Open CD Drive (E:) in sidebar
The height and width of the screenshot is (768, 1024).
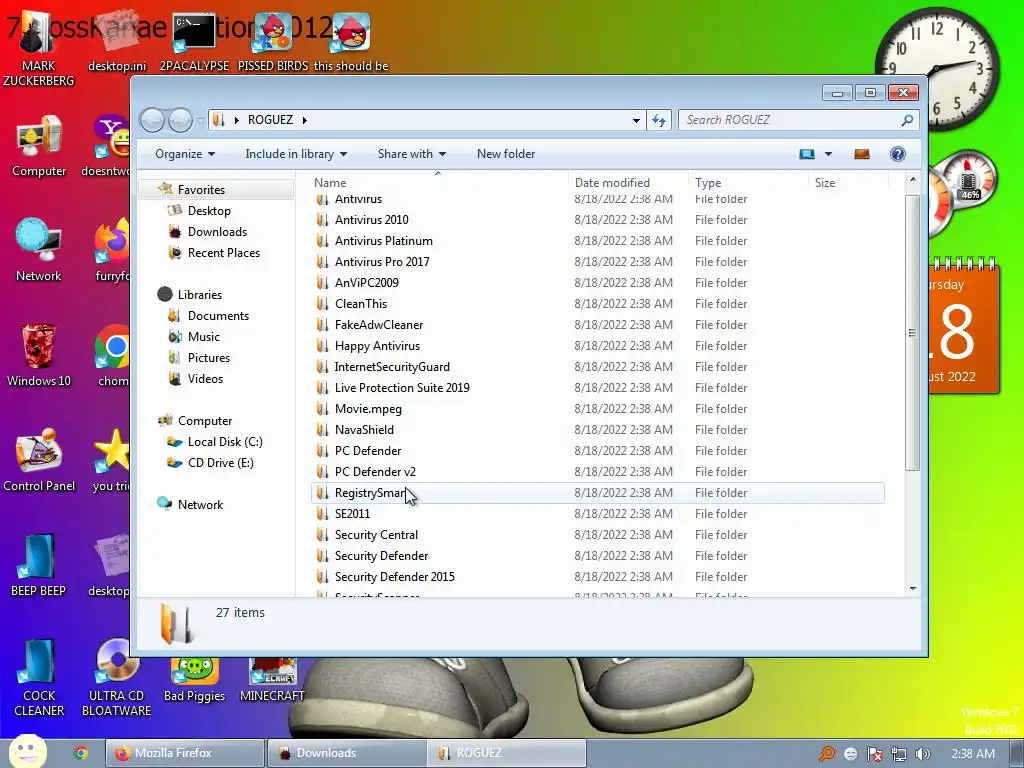[220, 463]
